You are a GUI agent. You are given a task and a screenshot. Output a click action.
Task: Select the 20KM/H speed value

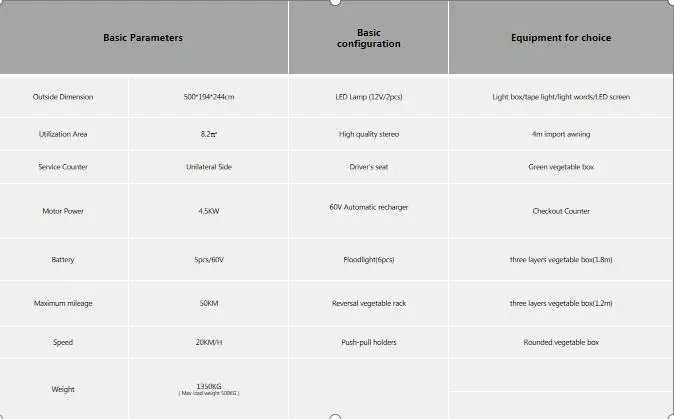click(209, 343)
